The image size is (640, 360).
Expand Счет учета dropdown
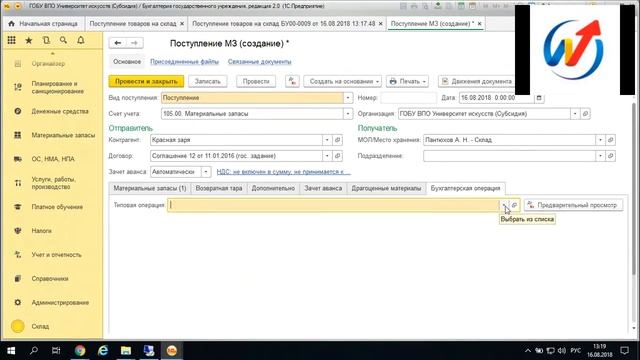point(348,114)
